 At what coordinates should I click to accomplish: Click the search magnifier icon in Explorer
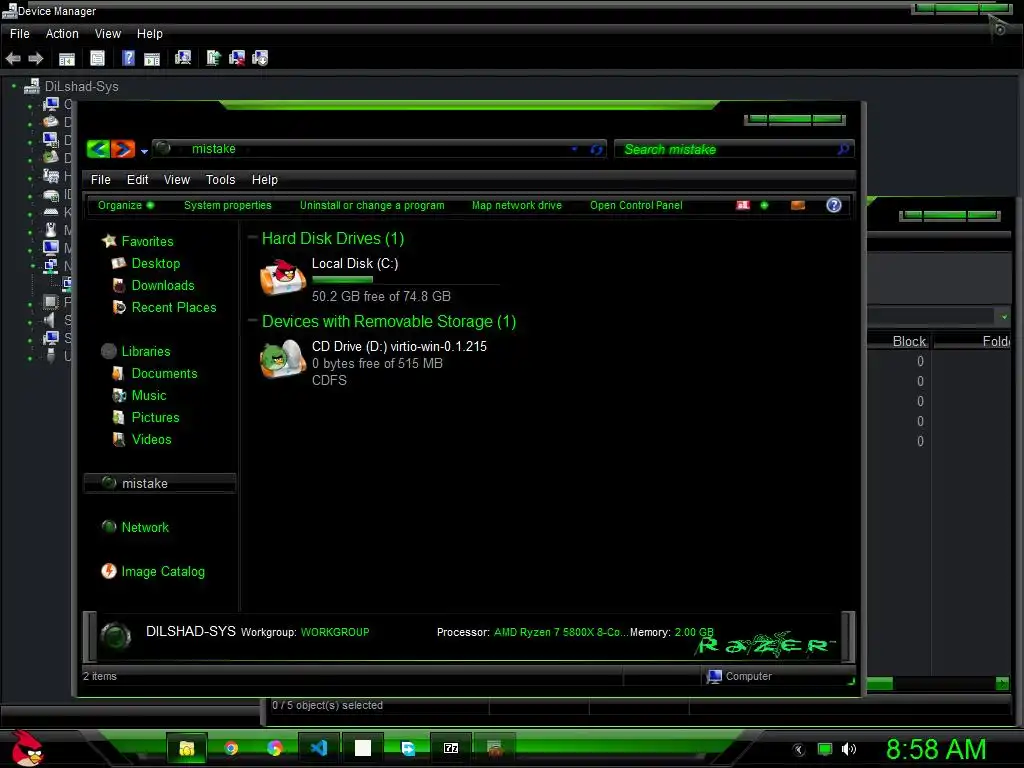click(842, 150)
